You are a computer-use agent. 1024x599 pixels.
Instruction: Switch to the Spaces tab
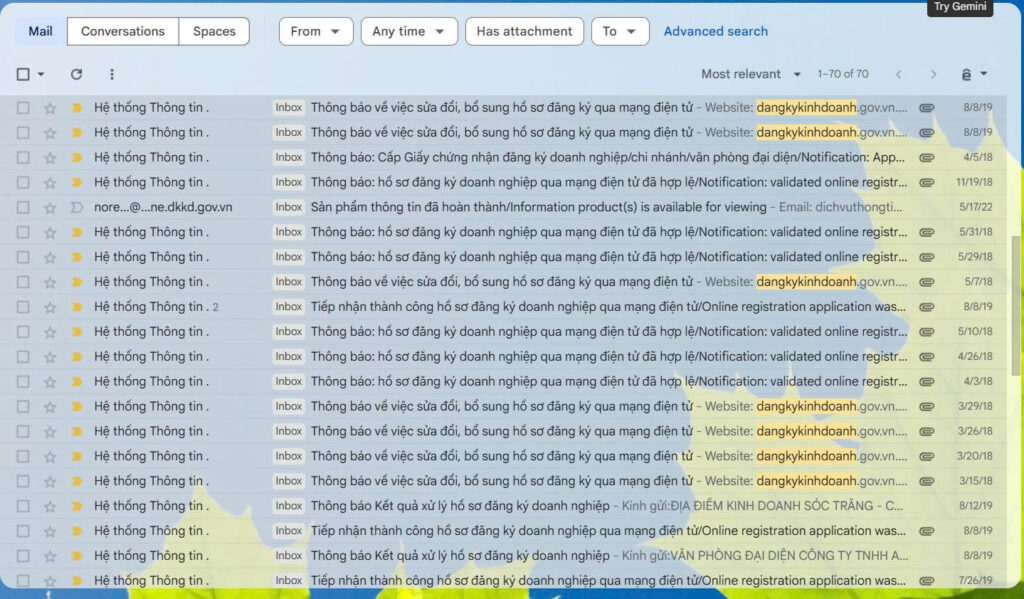pyautogui.click(x=214, y=31)
